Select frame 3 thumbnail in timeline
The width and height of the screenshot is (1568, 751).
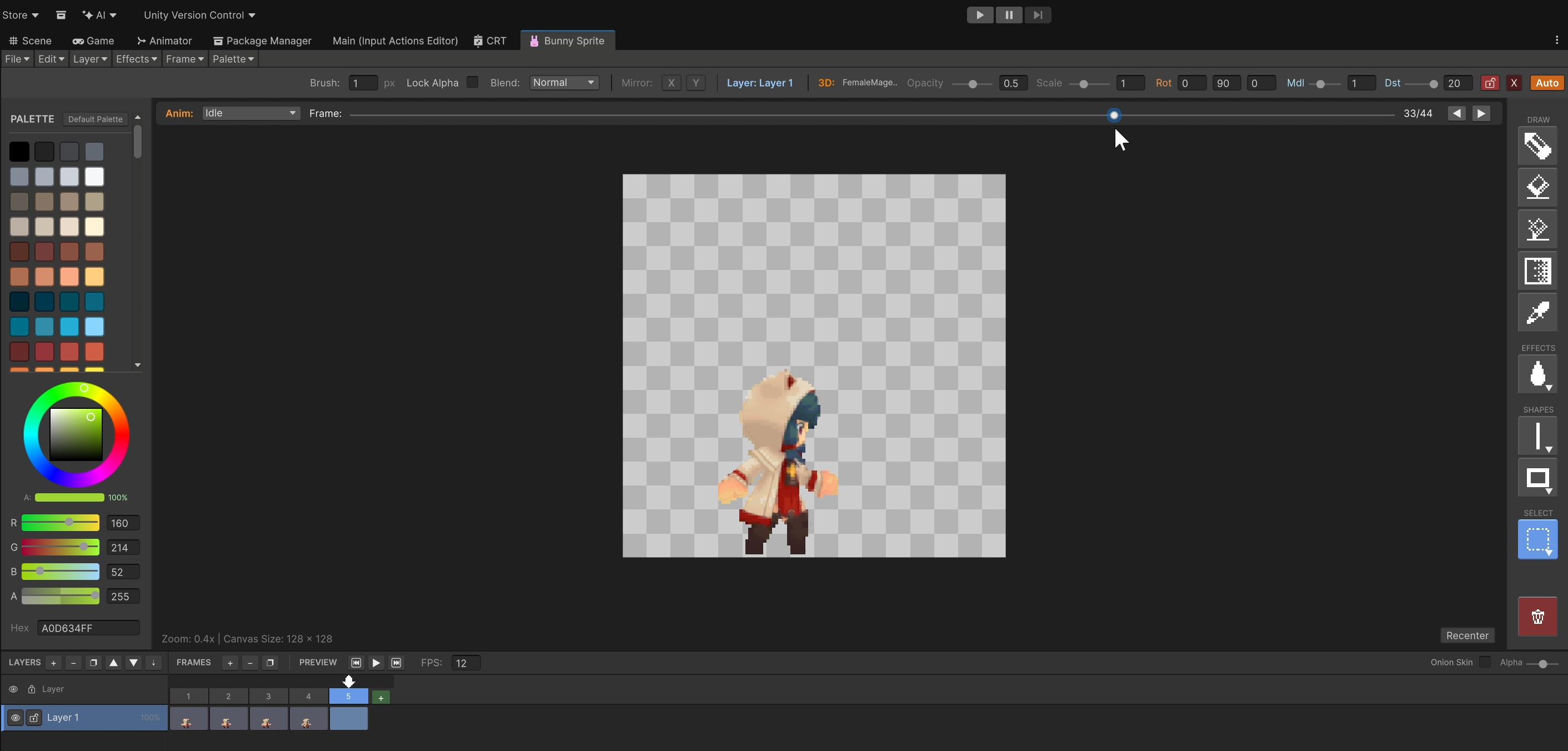tap(268, 719)
